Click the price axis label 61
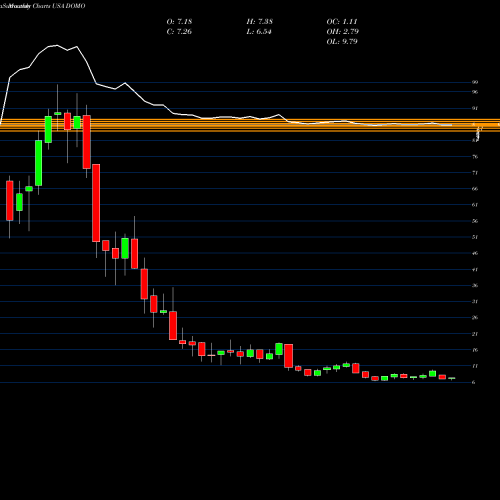 click(475, 205)
